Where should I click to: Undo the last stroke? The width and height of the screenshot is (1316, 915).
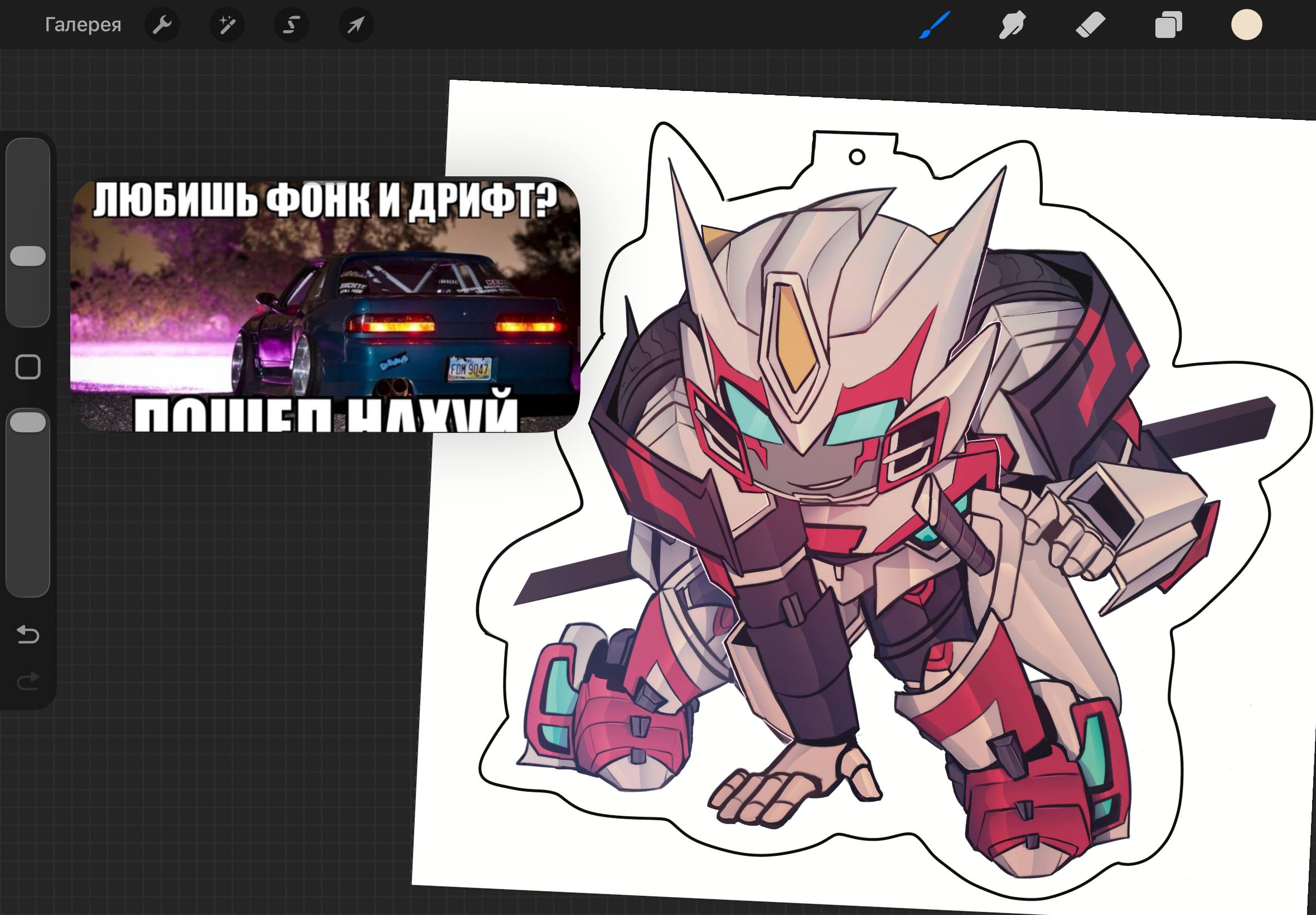(x=28, y=635)
